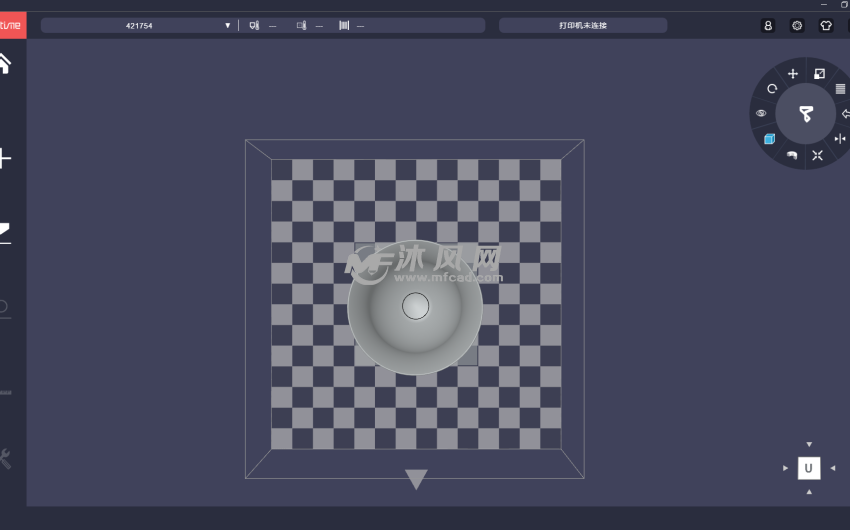Open the layer view lines icon
The image size is (850, 530).
pyautogui.click(x=840, y=89)
